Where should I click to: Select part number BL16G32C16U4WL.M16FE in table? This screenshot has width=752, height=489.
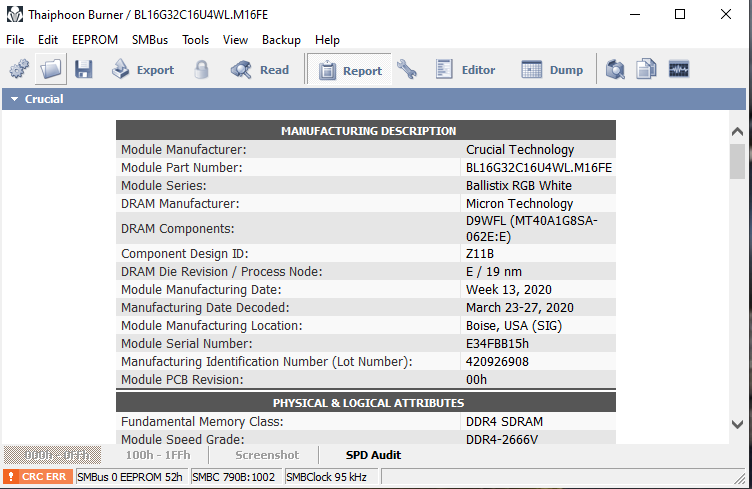click(539, 168)
